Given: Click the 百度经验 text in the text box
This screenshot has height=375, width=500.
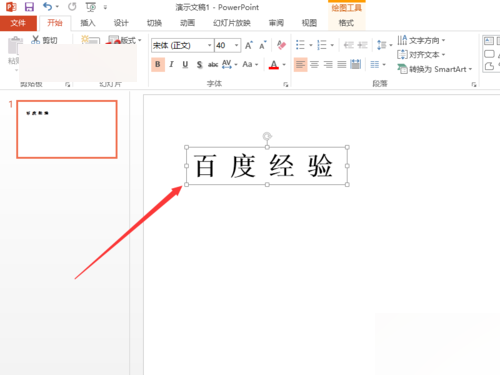Looking at the screenshot, I should [263, 166].
